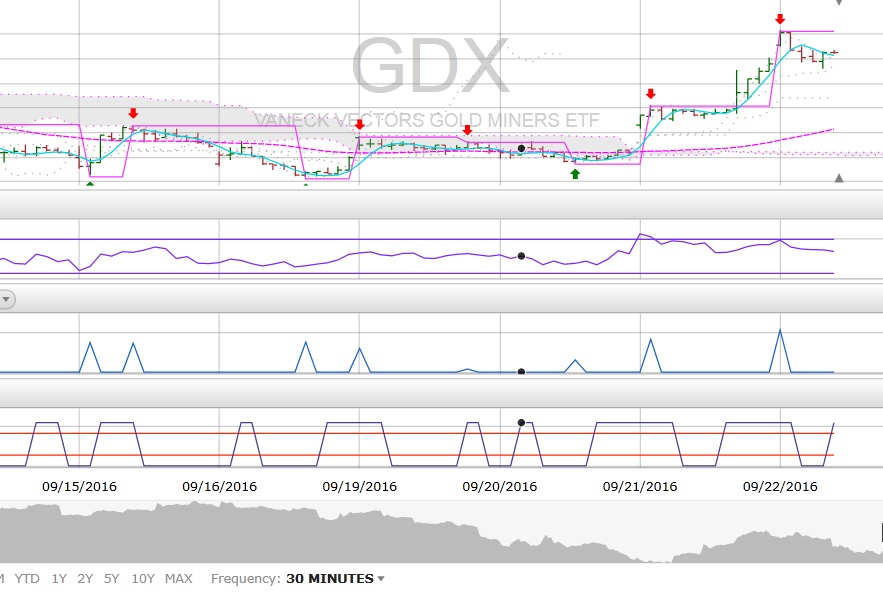Click the gray up triangle at the price panel's right edge
Viewport: 883px width, 596px height.
(x=839, y=178)
